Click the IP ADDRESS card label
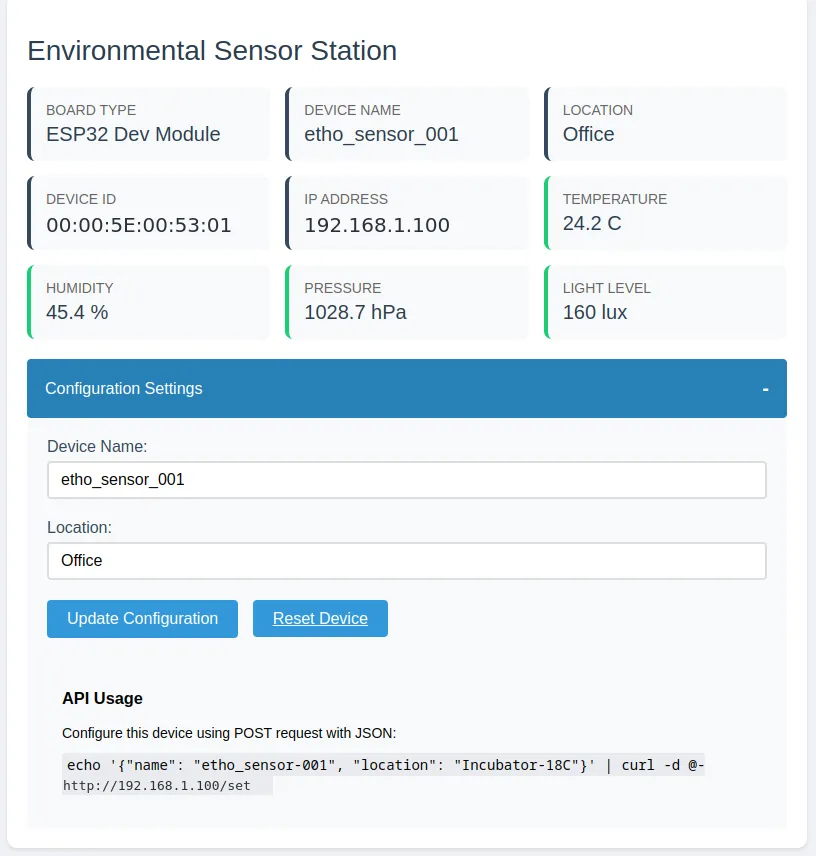The width and height of the screenshot is (816, 856). coord(346,199)
